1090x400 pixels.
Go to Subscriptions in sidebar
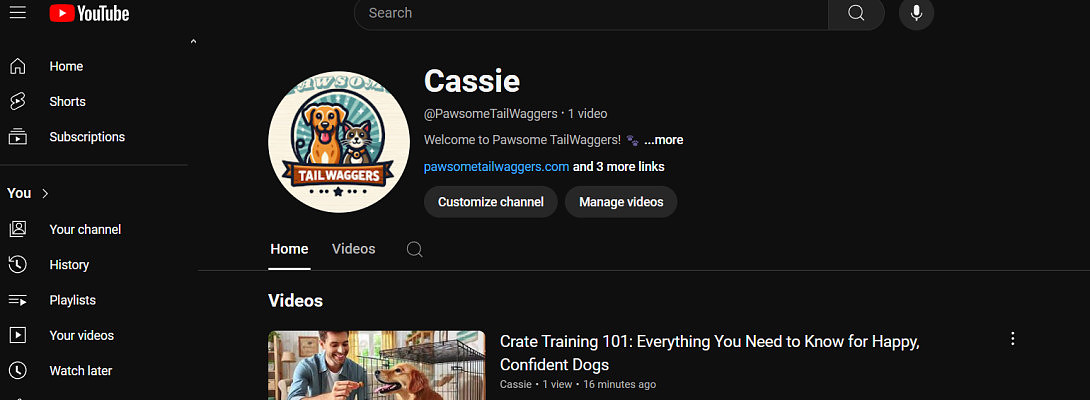coord(87,137)
